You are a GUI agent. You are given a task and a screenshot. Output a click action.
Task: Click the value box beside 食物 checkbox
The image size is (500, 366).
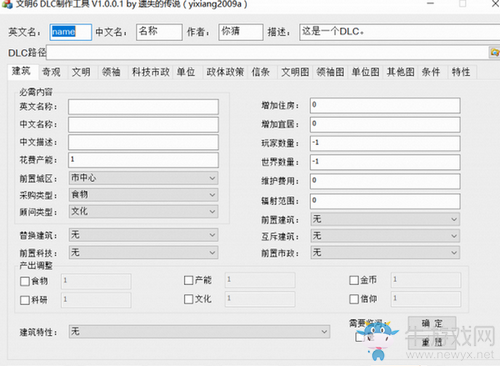[x=96, y=281]
